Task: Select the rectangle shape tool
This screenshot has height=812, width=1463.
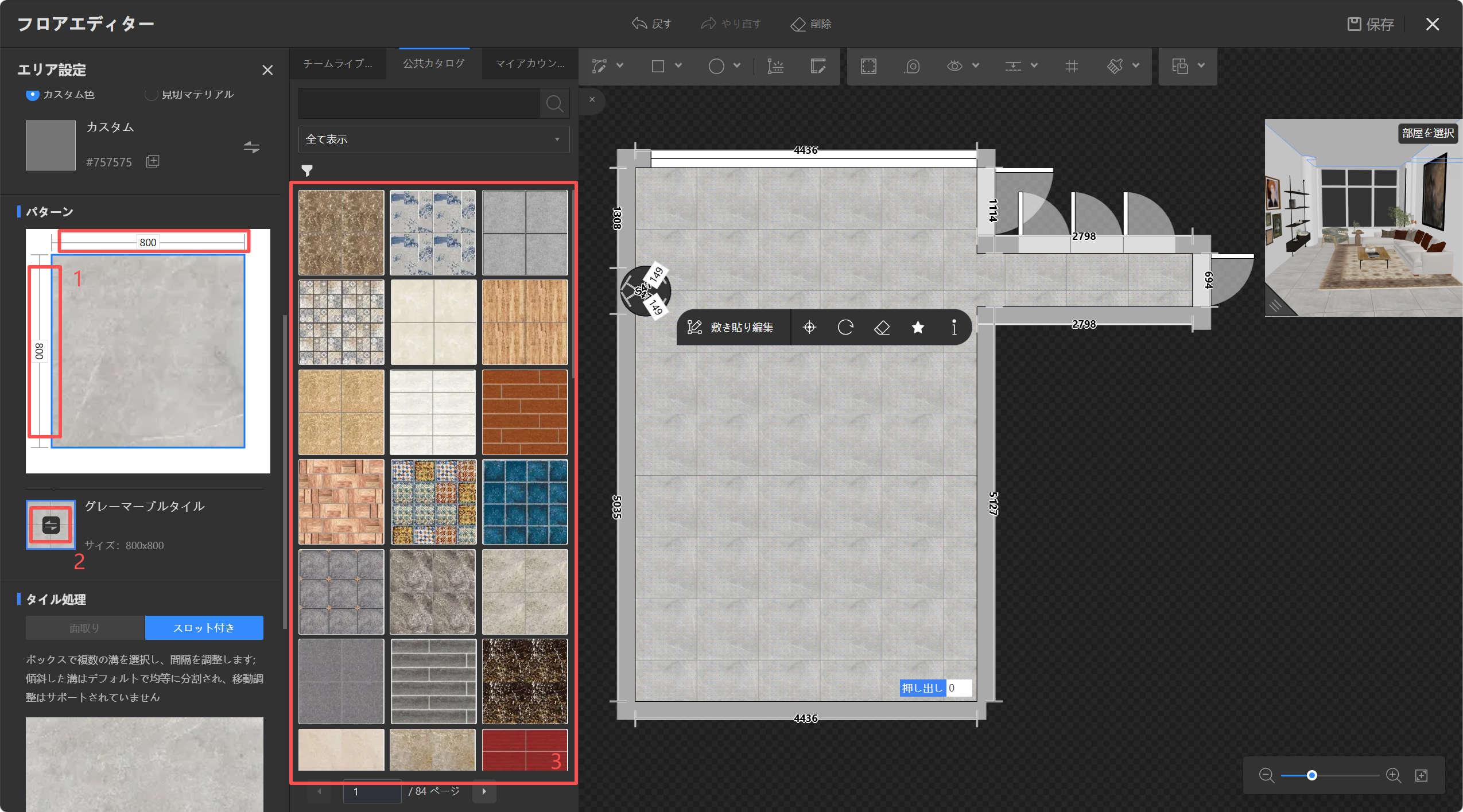Action: (658, 66)
